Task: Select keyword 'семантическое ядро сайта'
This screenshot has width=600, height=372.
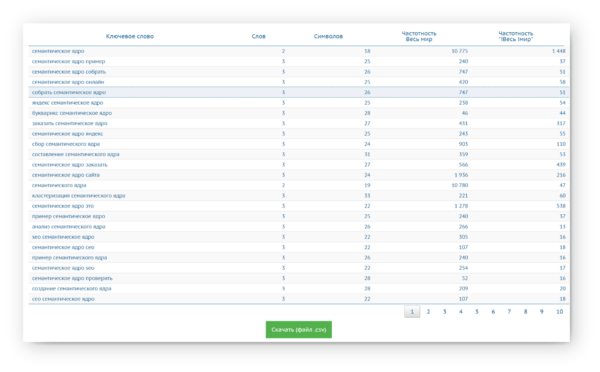Action: tap(65, 175)
